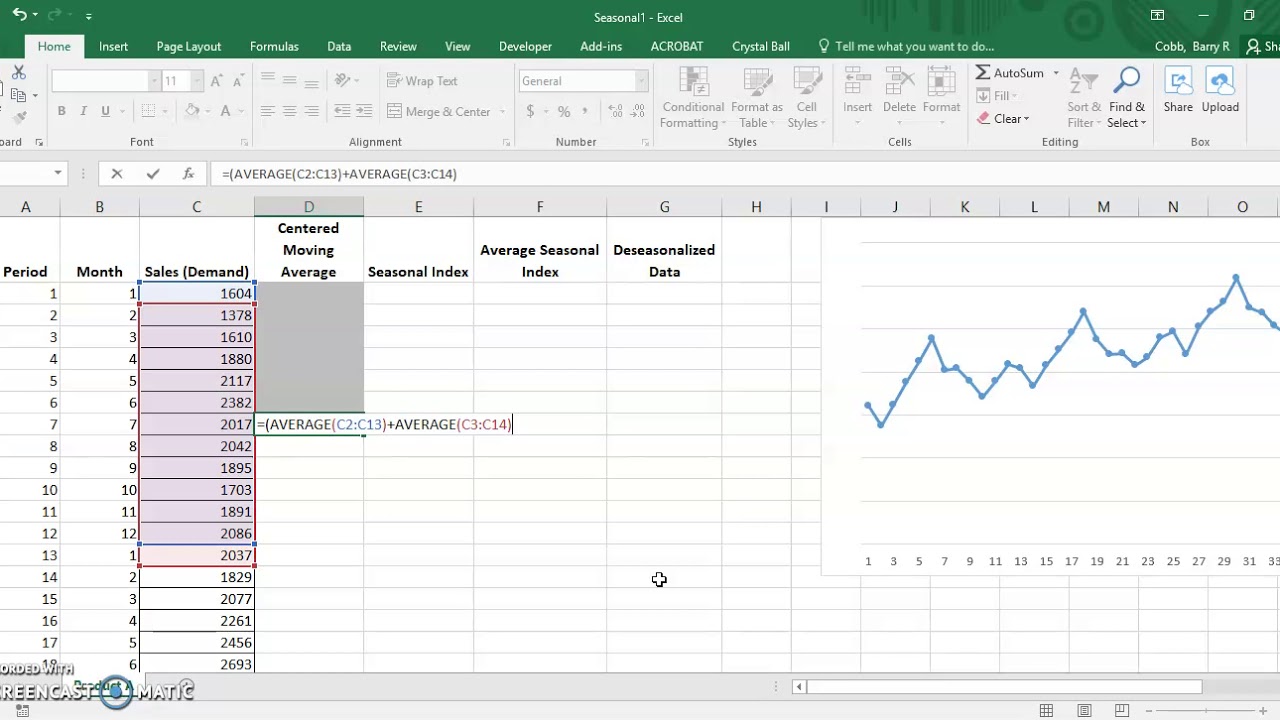Viewport: 1280px width, 720px height.
Task: Open the Crystal Ball tab
Action: [x=760, y=46]
